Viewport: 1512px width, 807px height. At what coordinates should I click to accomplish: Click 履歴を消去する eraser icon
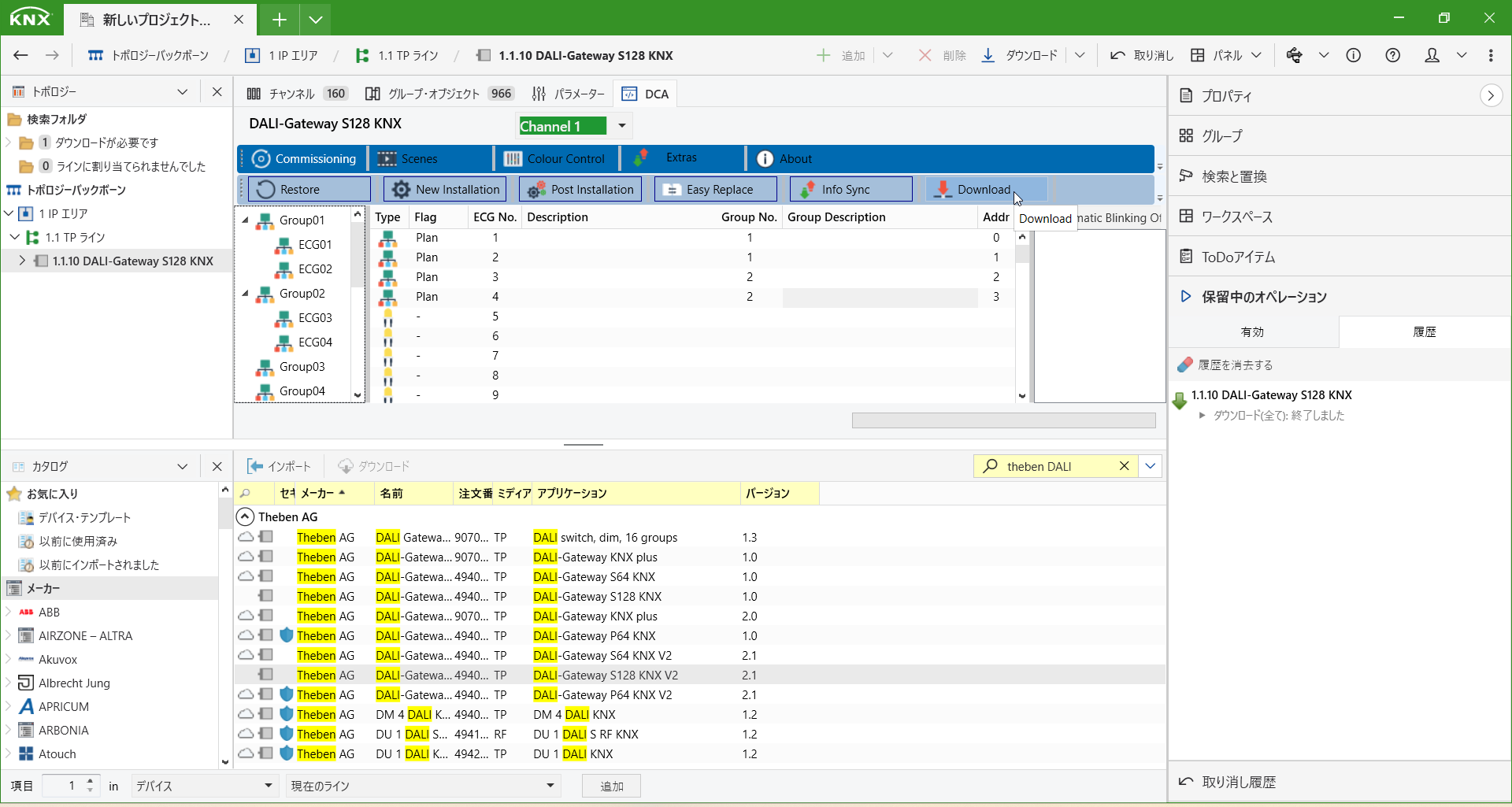1185,365
